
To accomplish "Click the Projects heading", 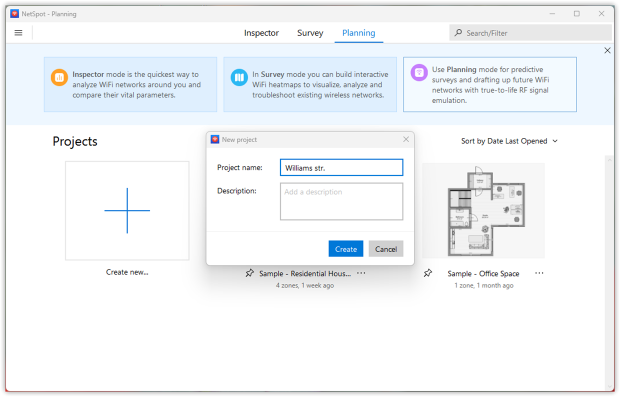I will (x=75, y=142).
